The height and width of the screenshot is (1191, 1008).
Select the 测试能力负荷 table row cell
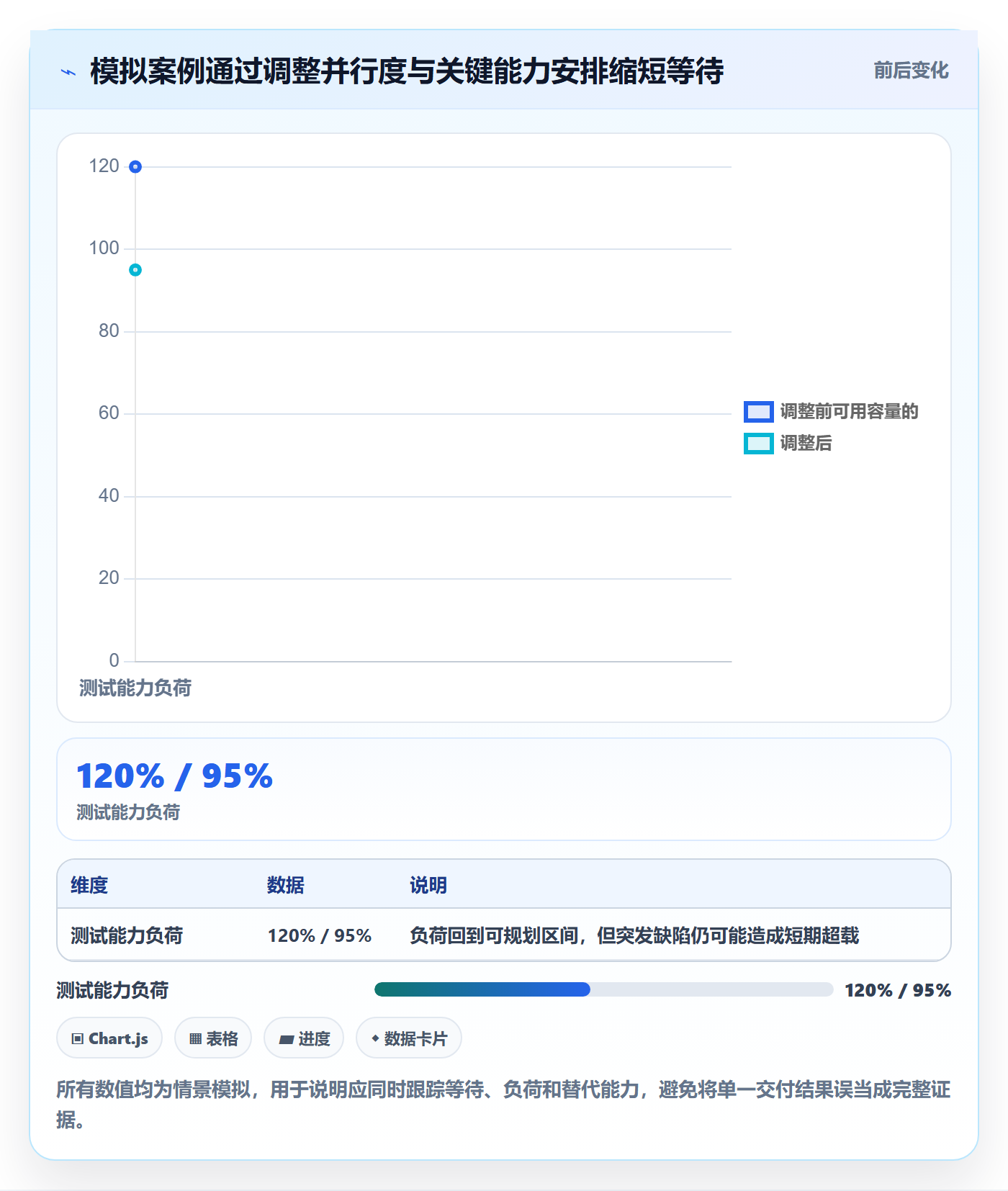click(x=127, y=935)
